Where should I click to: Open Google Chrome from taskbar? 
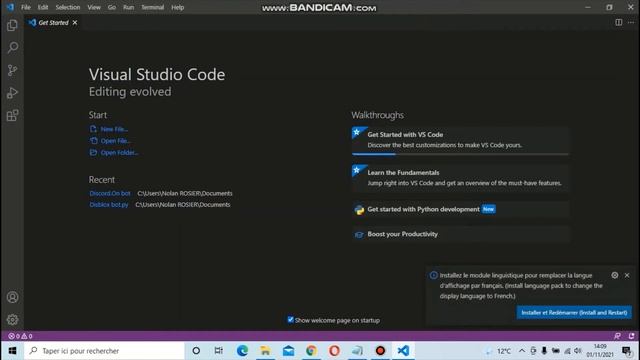311,351
